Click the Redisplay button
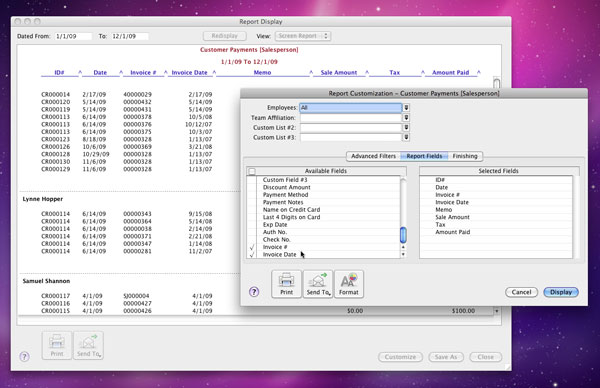The width and height of the screenshot is (600, 388). [x=225, y=36]
